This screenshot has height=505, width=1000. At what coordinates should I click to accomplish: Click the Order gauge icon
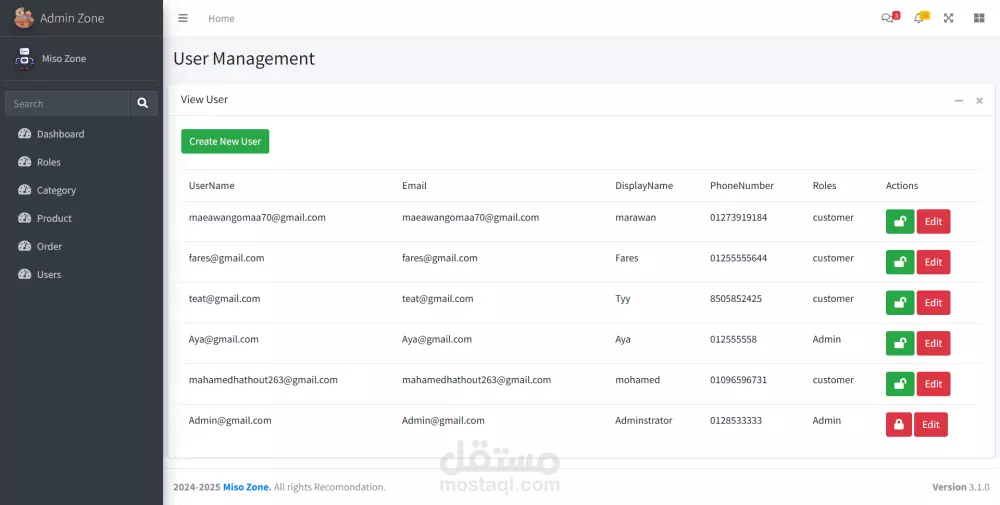point(24,246)
